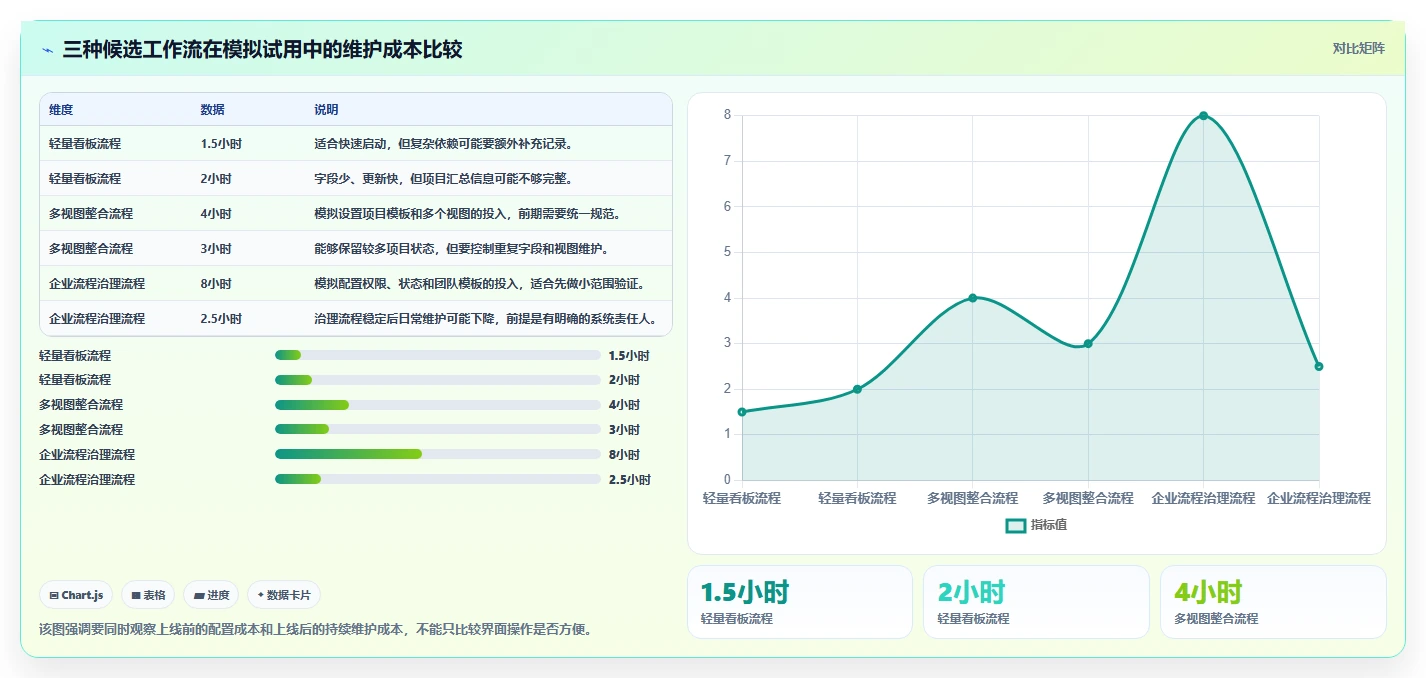Open the 4小时 多视图整合流程 data card
Viewport: 1426px width, 678px height.
point(1273,602)
